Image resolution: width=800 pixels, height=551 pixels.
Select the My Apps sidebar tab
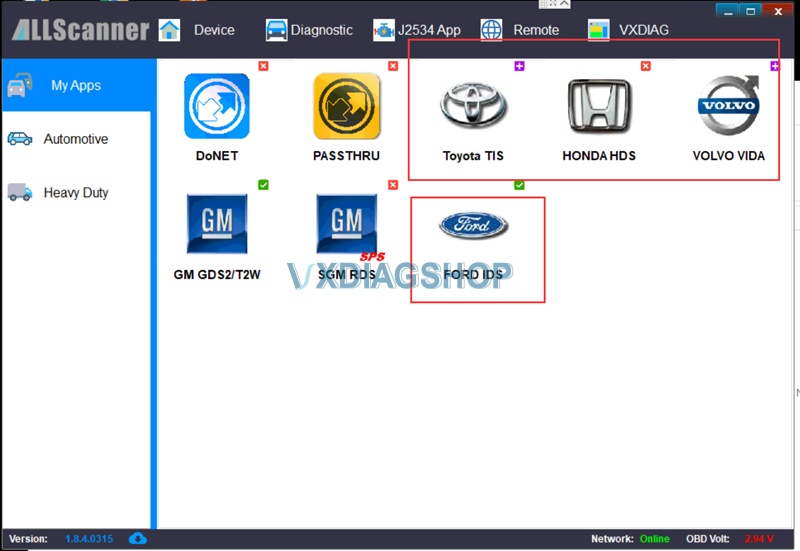pos(77,85)
